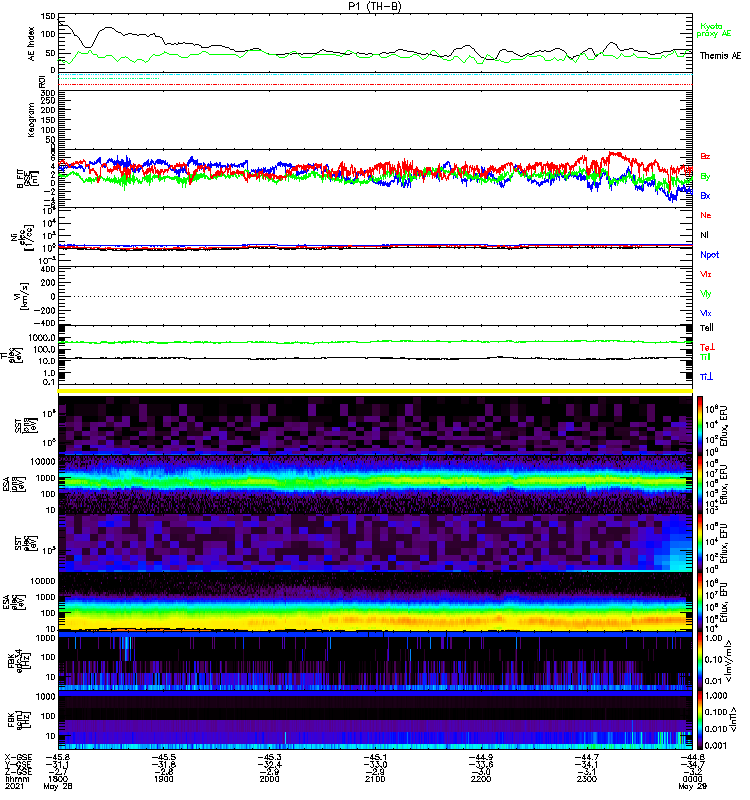Click the yellow bar below Ti panel
This screenshot has height=800, width=750.
(375, 391)
